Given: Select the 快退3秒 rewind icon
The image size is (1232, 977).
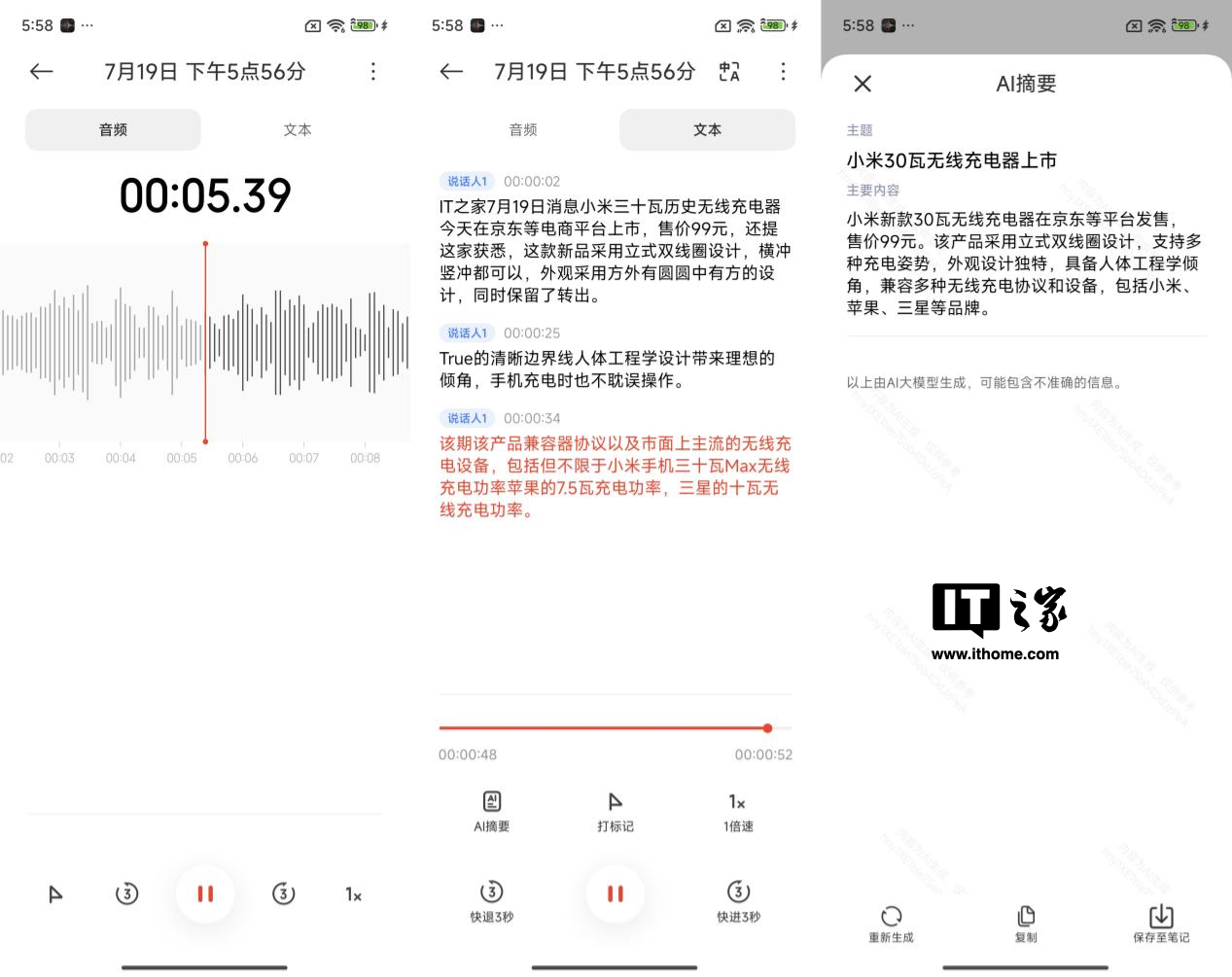Looking at the screenshot, I should pos(491,899).
